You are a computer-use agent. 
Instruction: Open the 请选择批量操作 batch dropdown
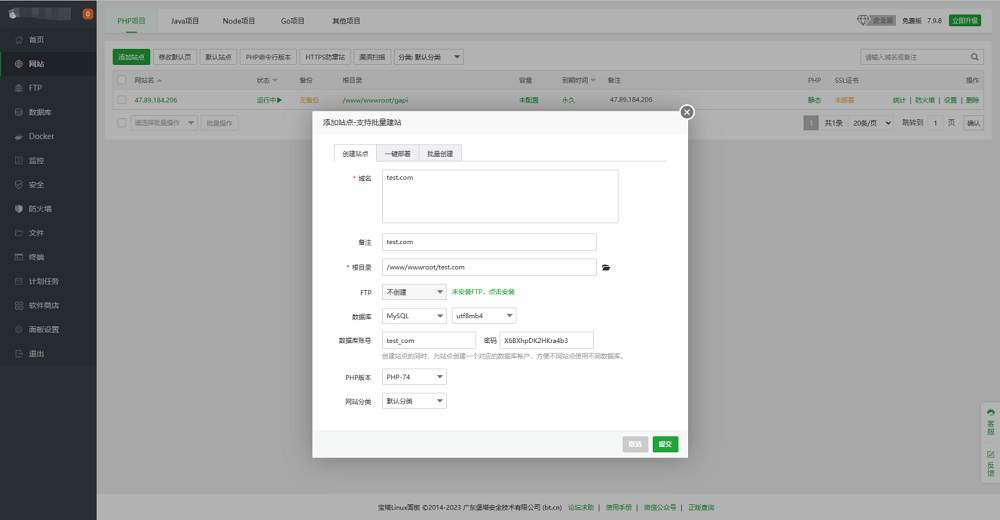coord(164,123)
